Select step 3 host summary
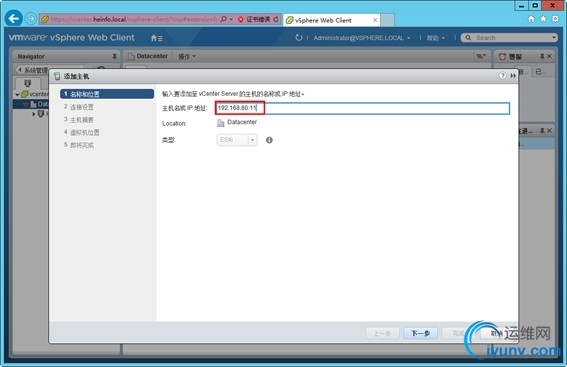This screenshot has height=367, width=567. 79,120
